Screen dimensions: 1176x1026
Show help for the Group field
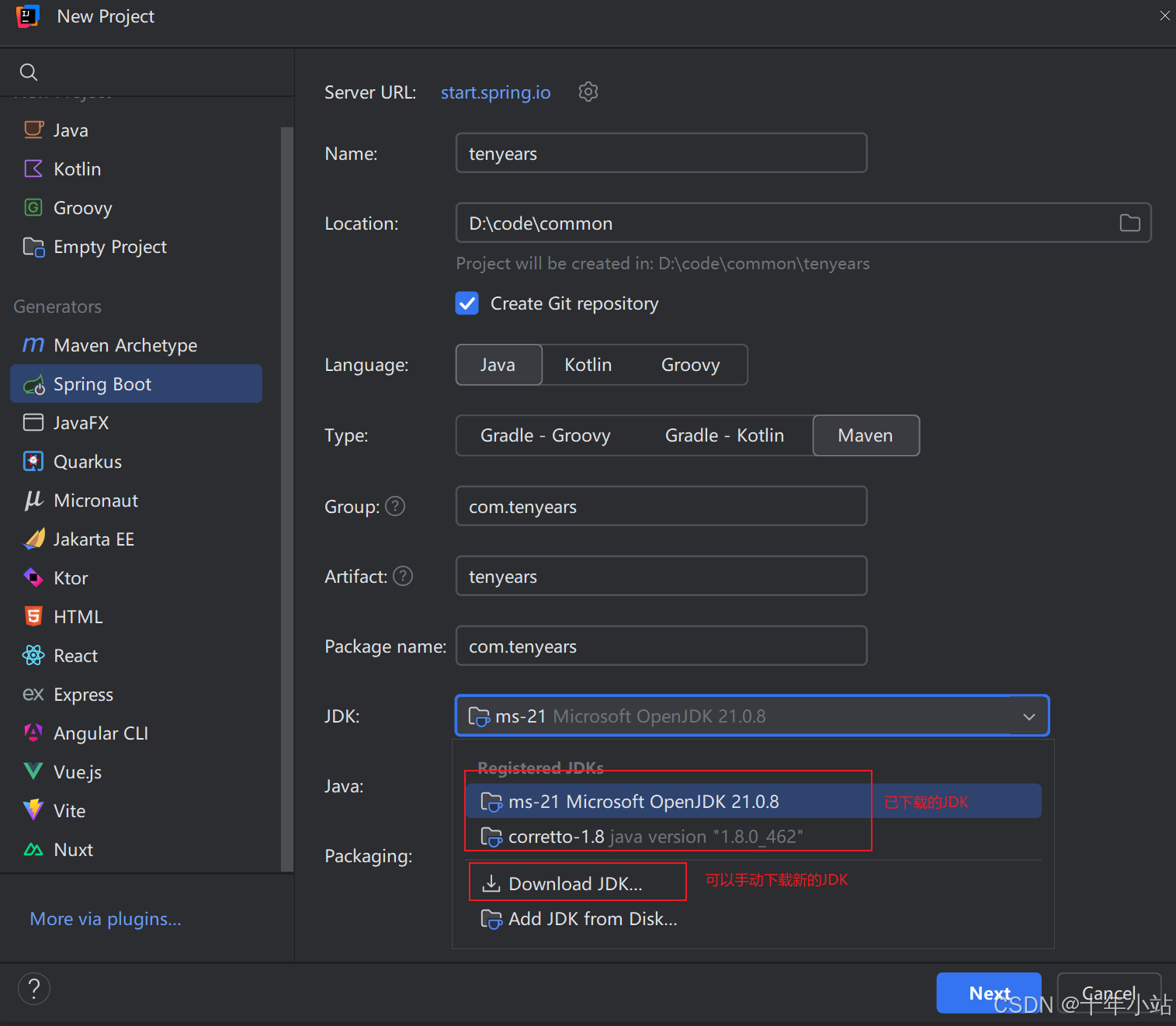tap(395, 506)
